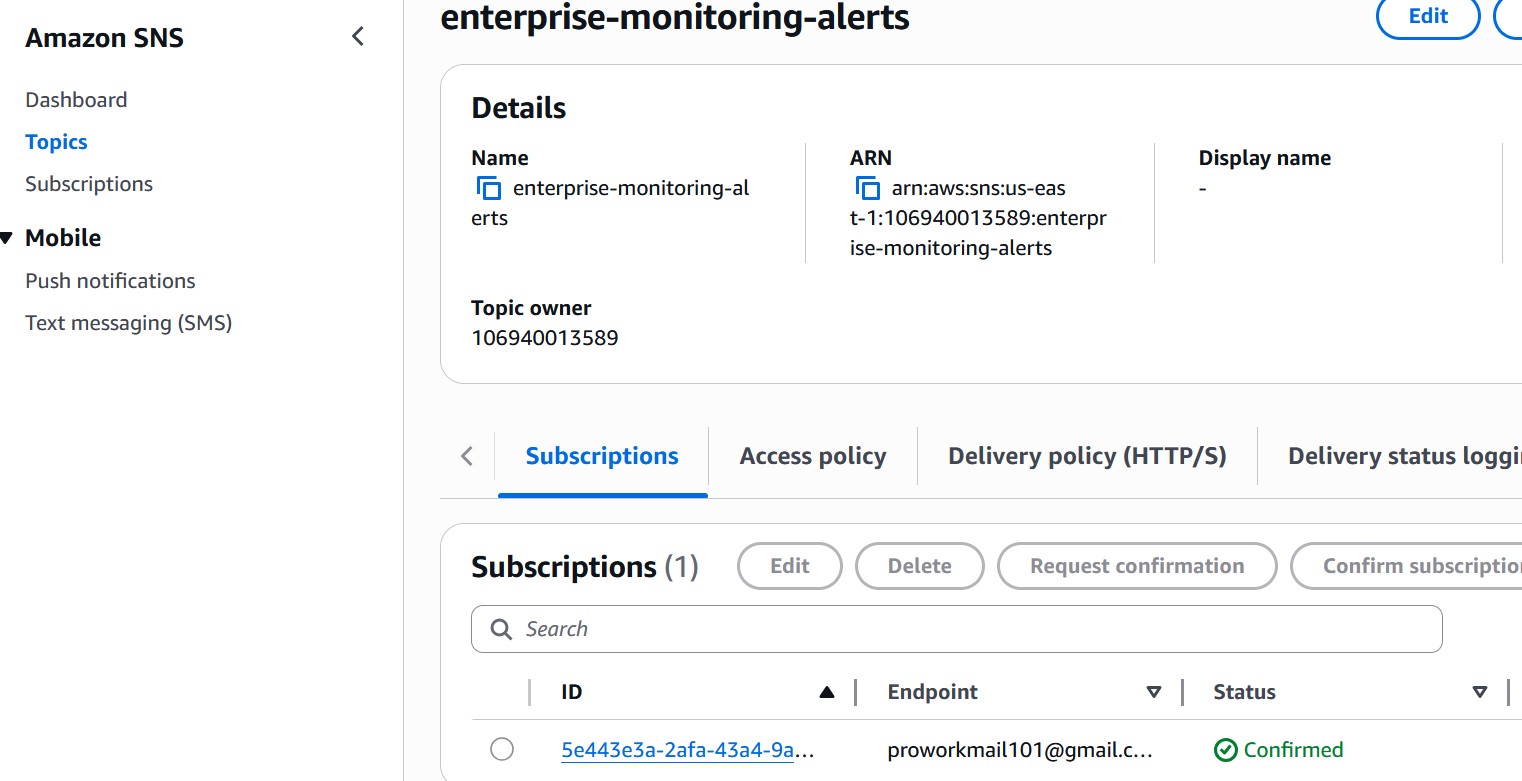Sort subscriptions by Endpoint column arrow
The width and height of the screenshot is (1522, 781).
(1154, 692)
